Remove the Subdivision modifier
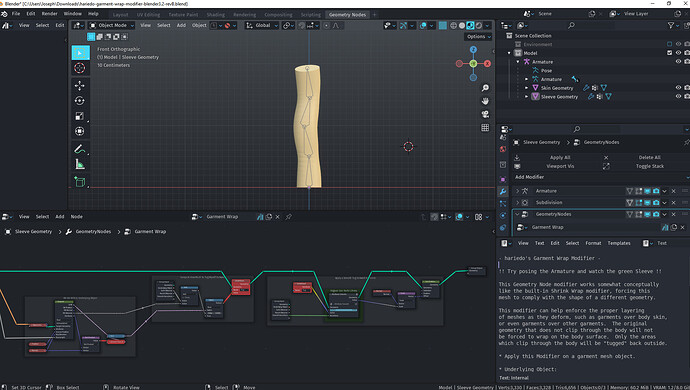 click(x=673, y=202)
